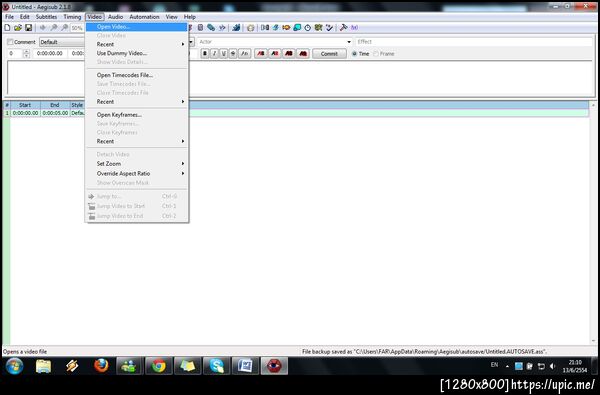Choose Open Video... from Video menu
Image resolution: width=600 pixels, height=395 pixels.
point(137,27)
